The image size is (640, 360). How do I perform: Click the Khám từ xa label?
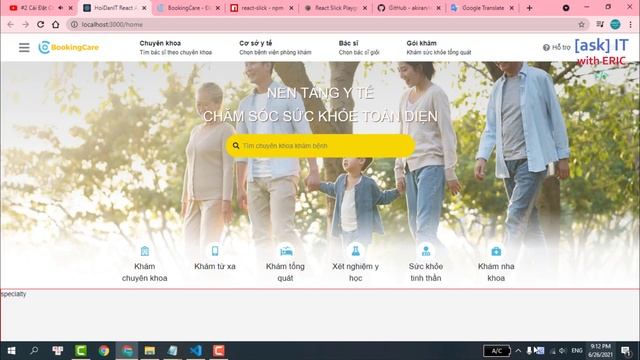pyautogui.click(x=215, y=267)
